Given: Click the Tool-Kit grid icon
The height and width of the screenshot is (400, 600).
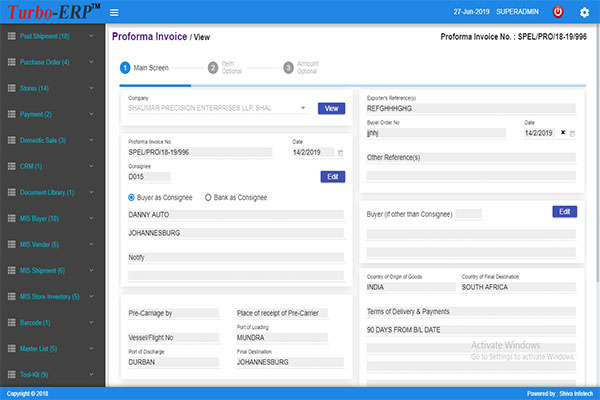Looking at the screenshot, I should coord(12,374).
